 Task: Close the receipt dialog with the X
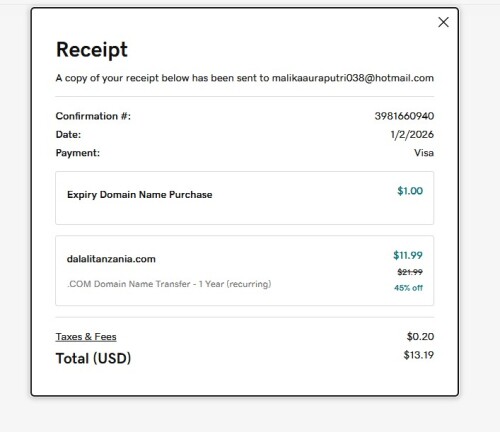point(443,22)
